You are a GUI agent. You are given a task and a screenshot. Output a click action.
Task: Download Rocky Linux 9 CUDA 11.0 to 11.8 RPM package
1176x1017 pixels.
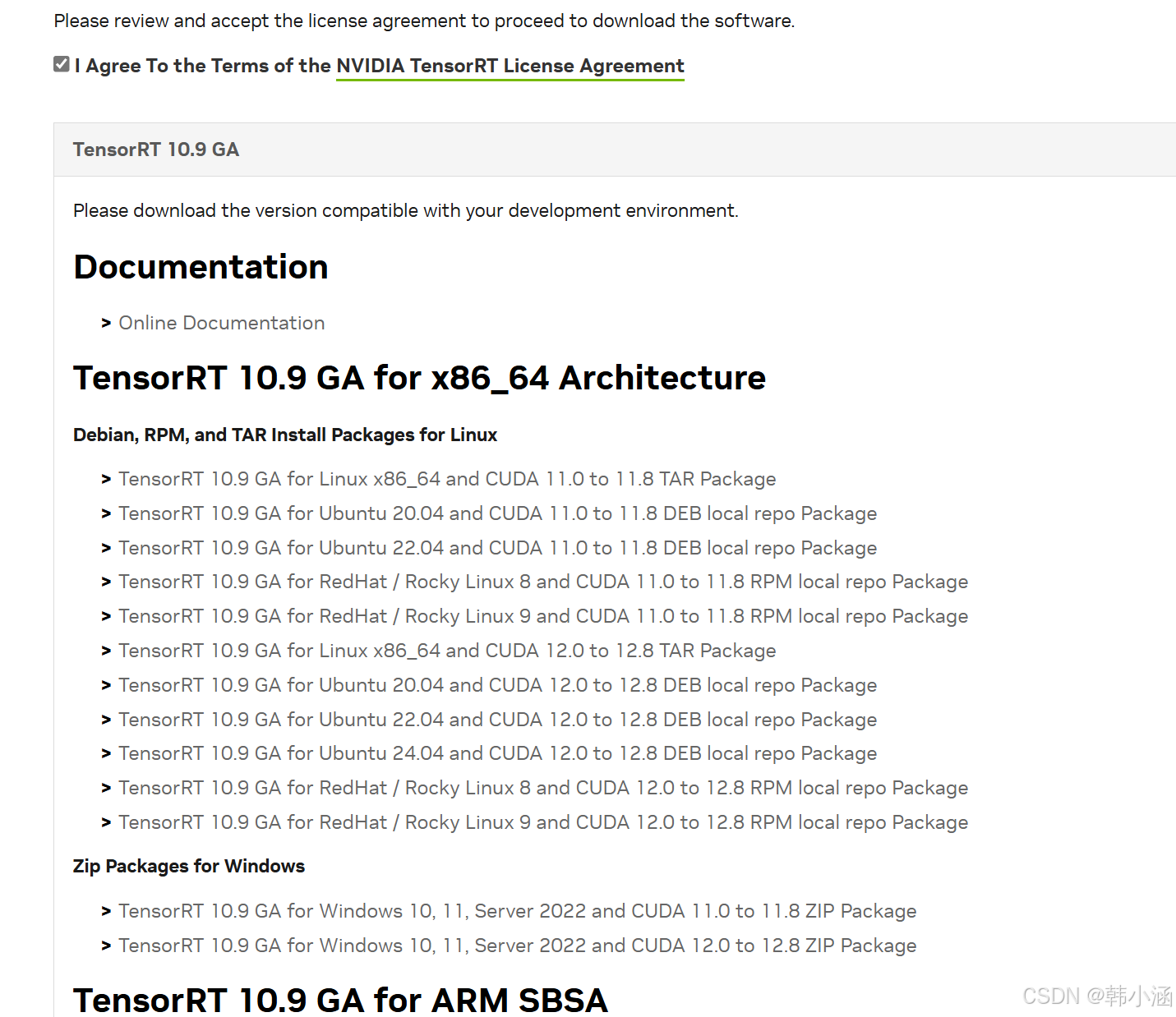pyautogui.click(x=543, y=616)
